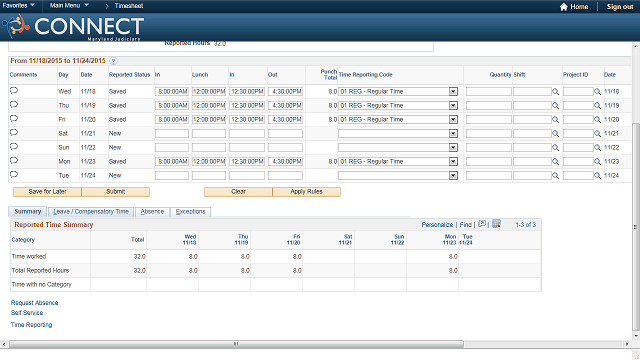Expand the Favorites menu

pos(18,6)
